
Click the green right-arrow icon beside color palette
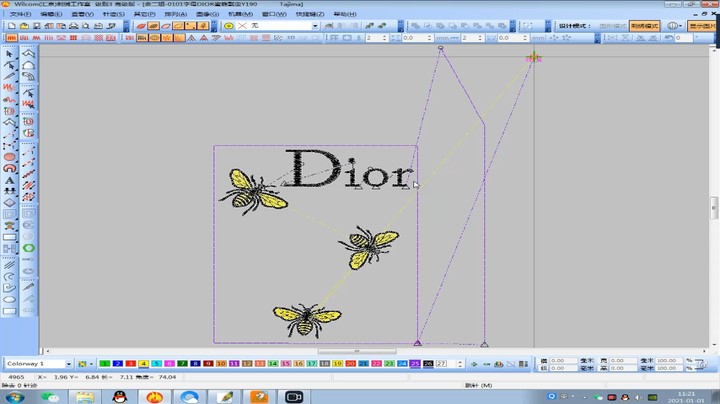[474, 364]
